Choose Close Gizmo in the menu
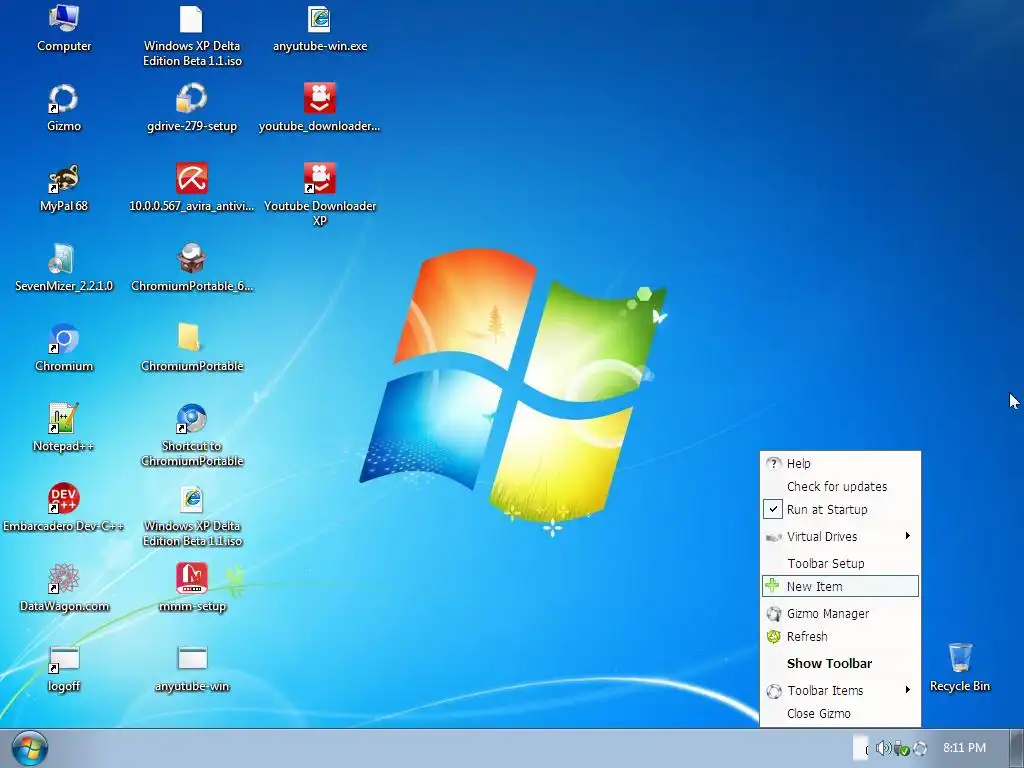The width and height of the screenshot is (1024, 768). (840, 714)
